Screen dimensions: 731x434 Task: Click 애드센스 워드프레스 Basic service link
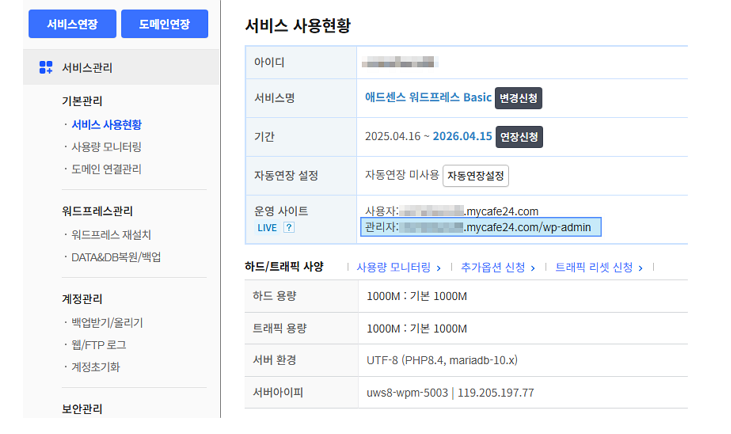(x=428, y=97)
